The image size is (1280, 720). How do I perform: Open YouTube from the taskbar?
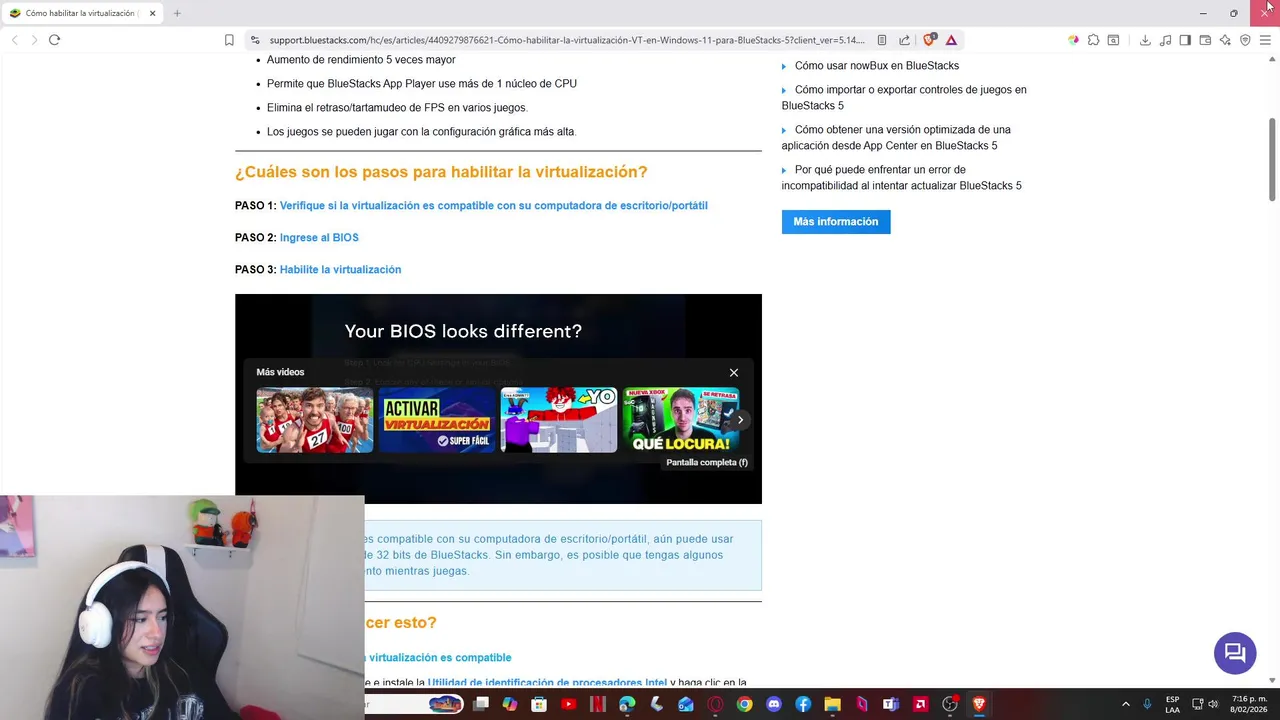point(568,704)
